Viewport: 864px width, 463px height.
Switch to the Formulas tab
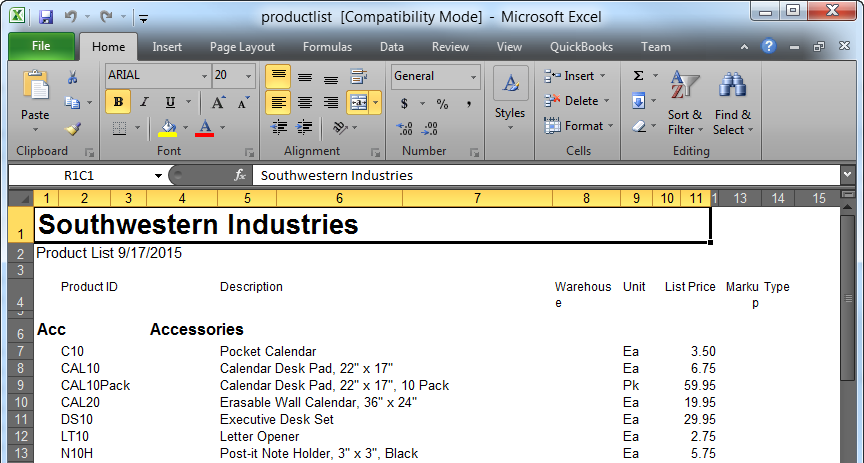pos(327,47)
